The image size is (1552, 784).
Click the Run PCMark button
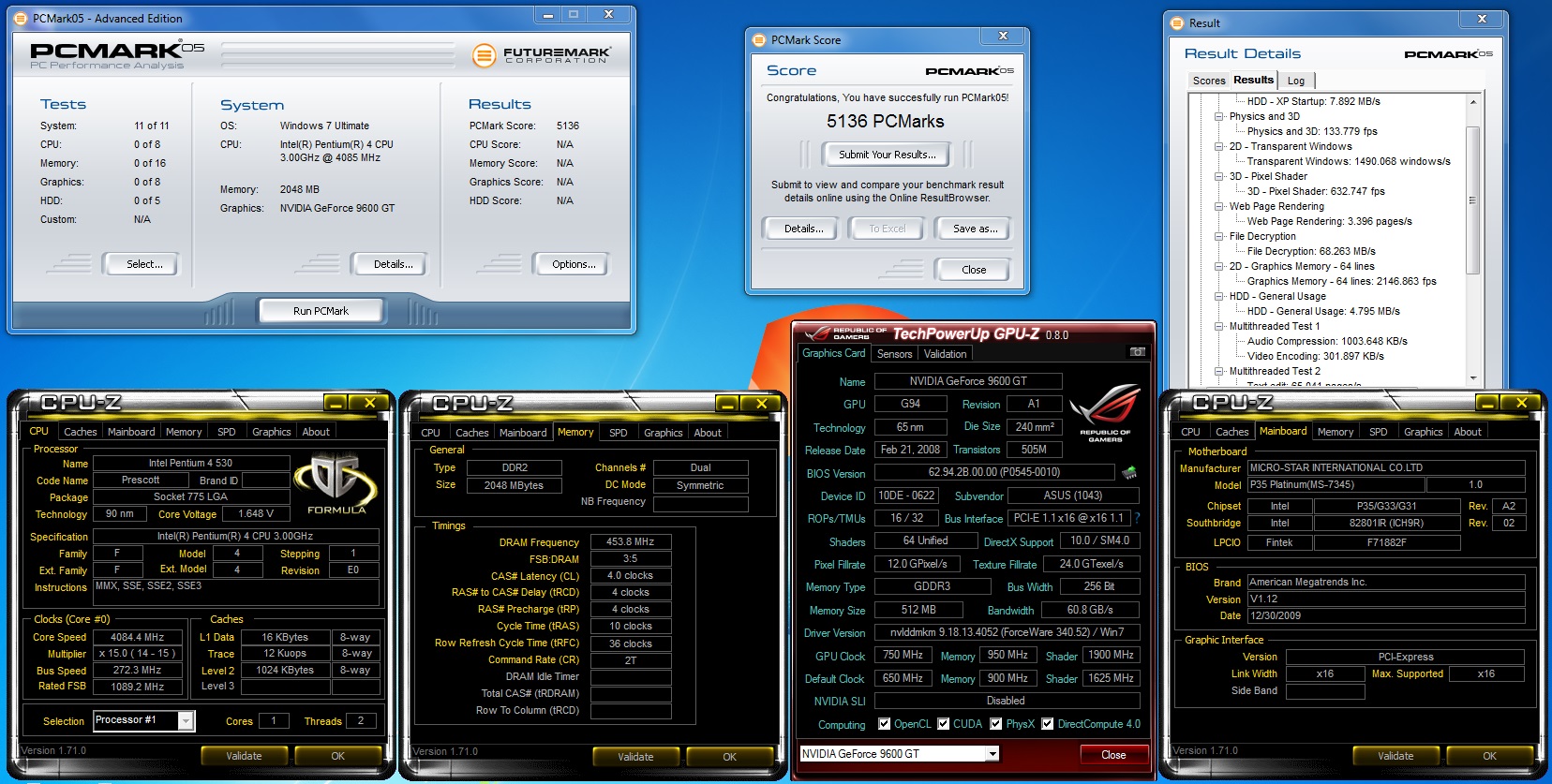coord(321,311)
